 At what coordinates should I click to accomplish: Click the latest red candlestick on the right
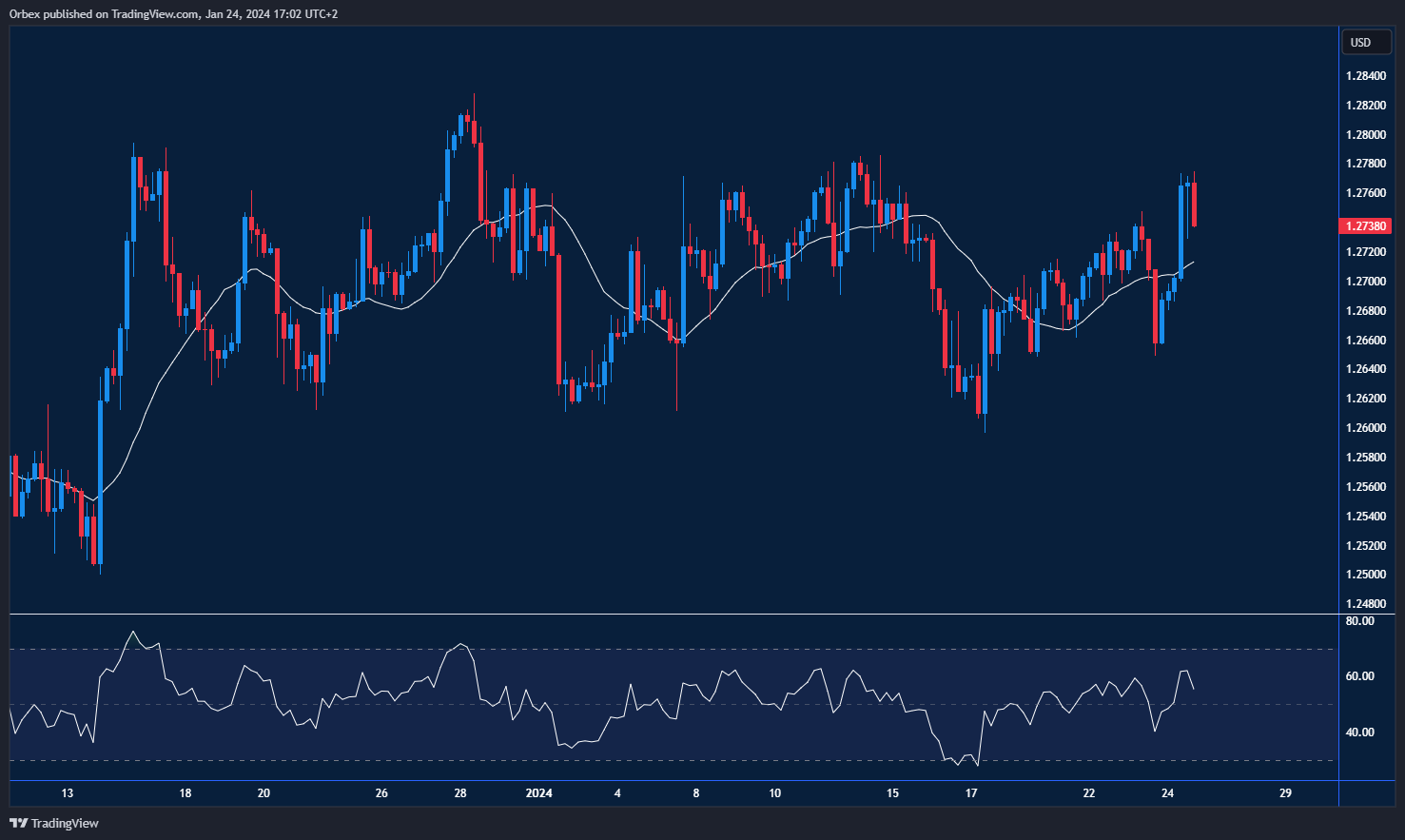tap(1194, 205)
